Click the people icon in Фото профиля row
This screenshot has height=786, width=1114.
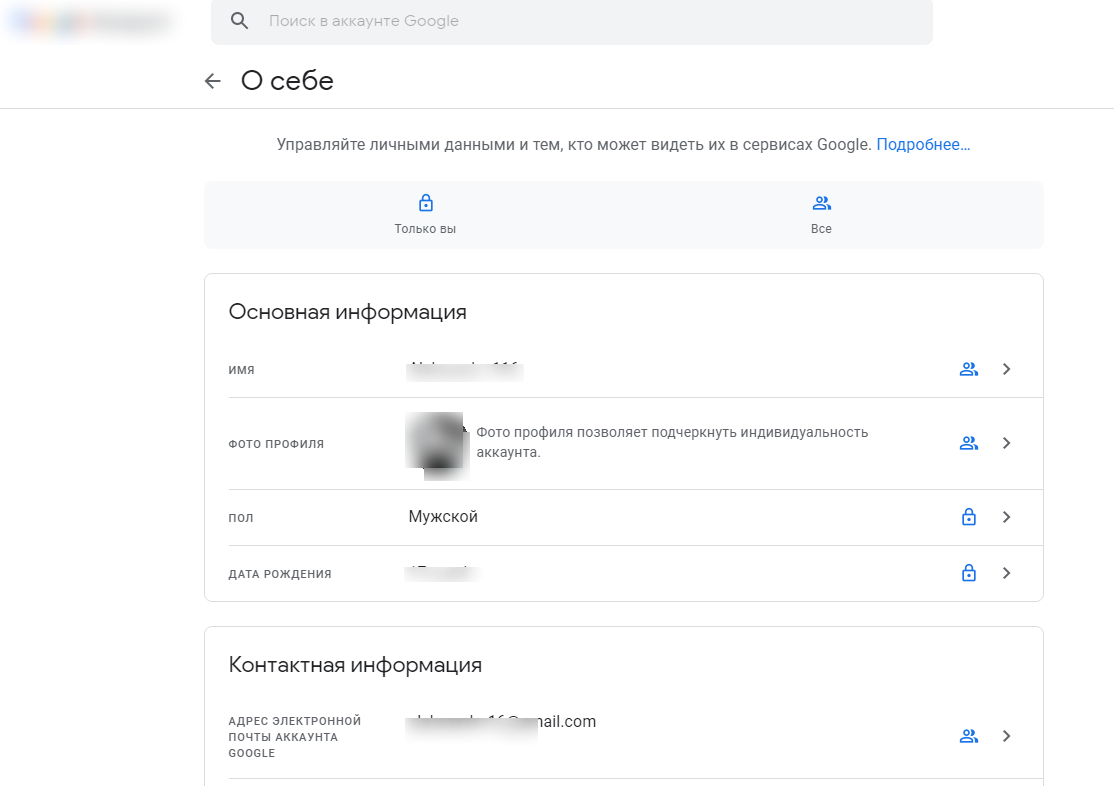pos(968,443)
